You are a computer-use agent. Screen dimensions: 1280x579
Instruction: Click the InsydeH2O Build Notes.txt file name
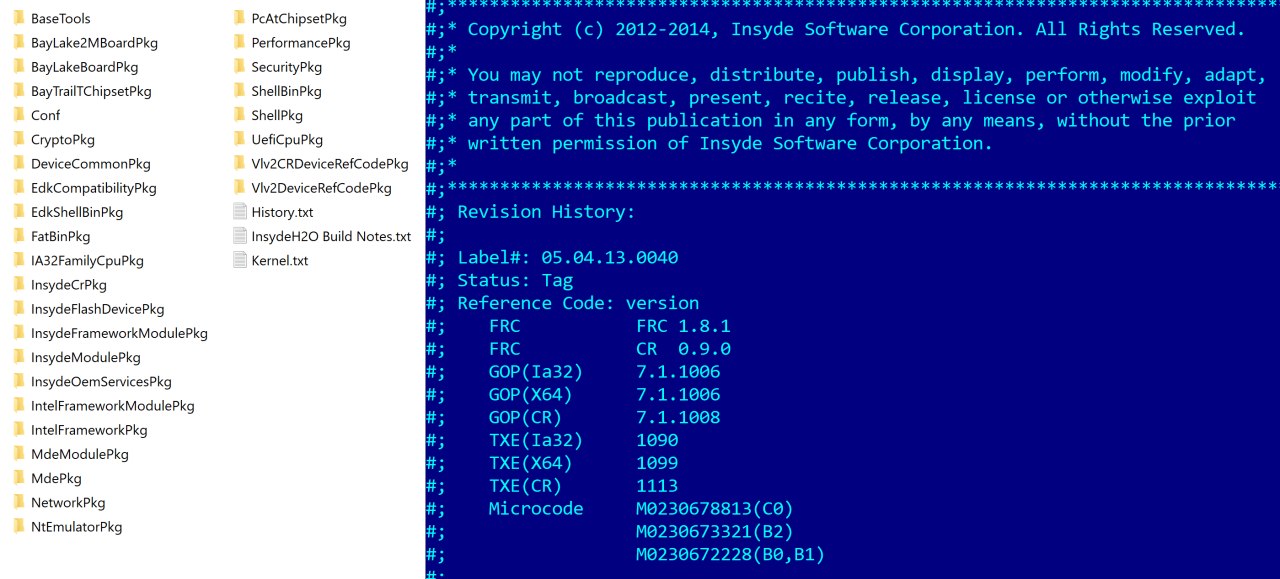331,236
